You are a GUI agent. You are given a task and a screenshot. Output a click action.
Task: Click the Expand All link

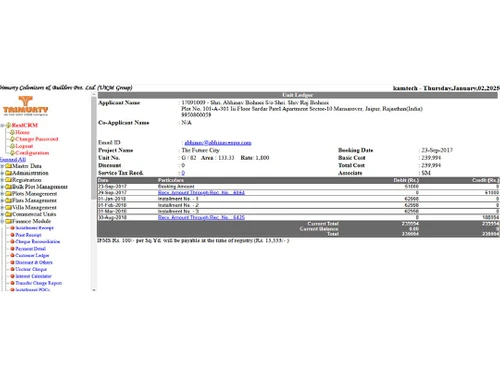[13, 160]
